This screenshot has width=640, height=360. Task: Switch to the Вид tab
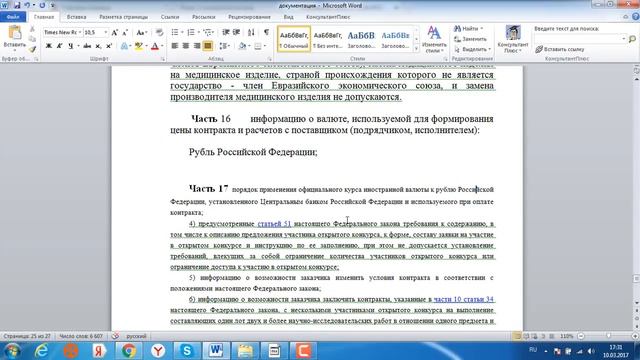(x=289, y=17)
